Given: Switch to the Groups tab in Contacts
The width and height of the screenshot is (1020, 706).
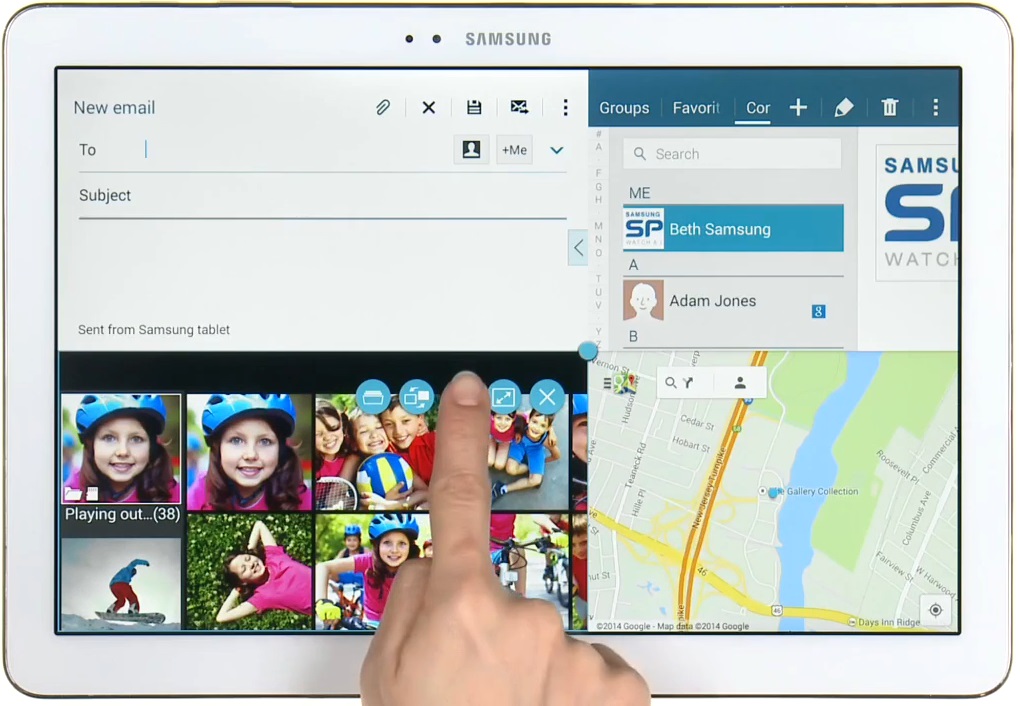Looking at the screenshot, I should click(x=624, y=108).
